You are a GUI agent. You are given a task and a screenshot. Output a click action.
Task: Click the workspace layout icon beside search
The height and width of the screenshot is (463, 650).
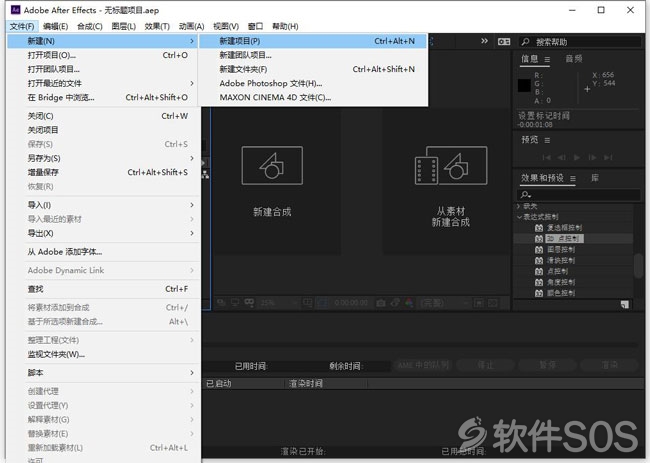click(504, 41)
